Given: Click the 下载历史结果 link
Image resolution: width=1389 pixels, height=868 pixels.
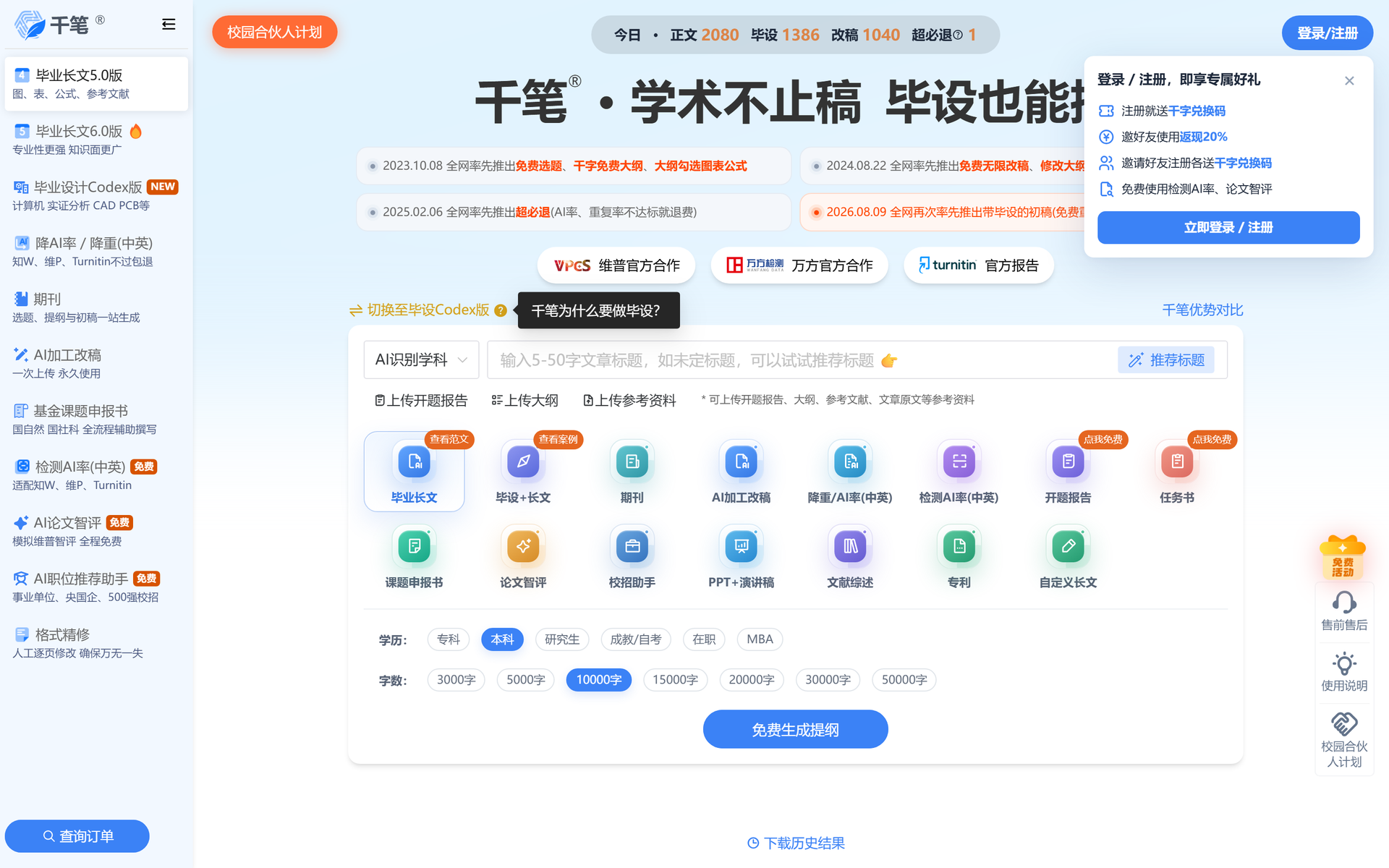Looking at the screenshot, I should coord(796,843).
